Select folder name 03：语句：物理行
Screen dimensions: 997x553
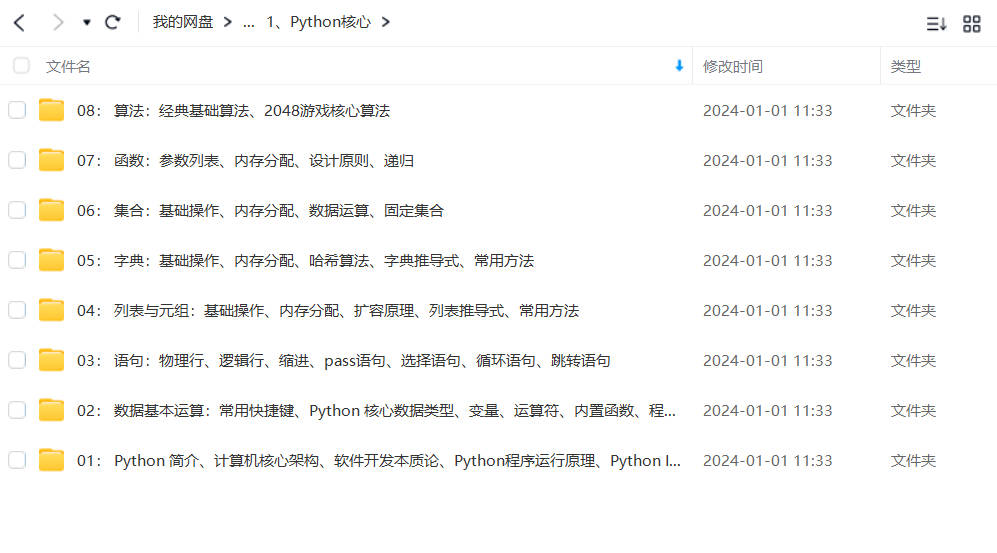coord(343,360)
